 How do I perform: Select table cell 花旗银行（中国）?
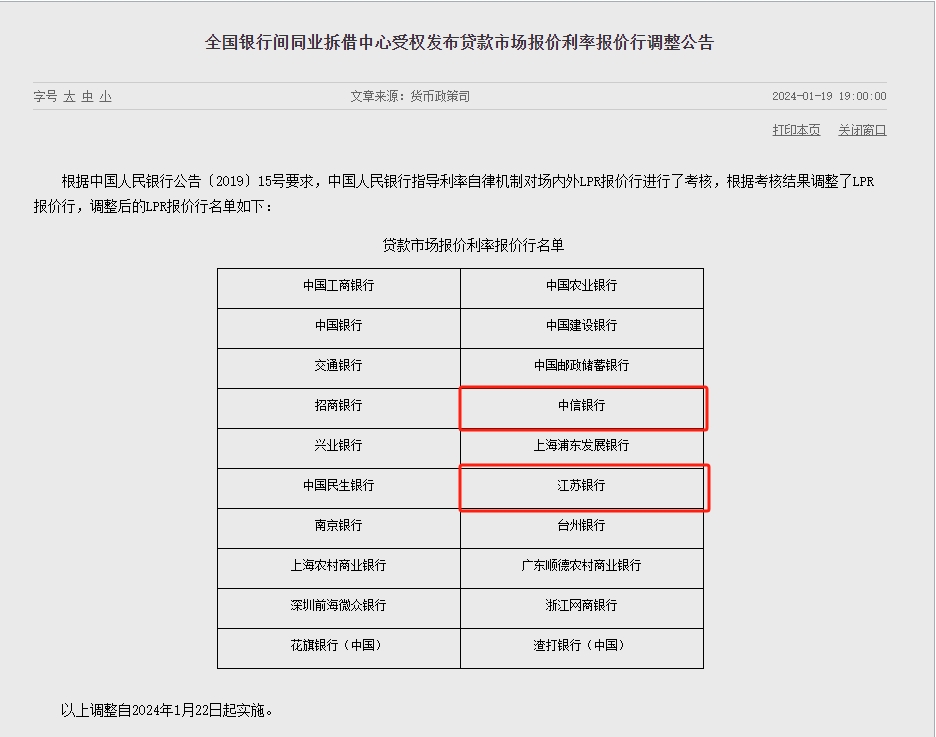[x=338, y=648]
